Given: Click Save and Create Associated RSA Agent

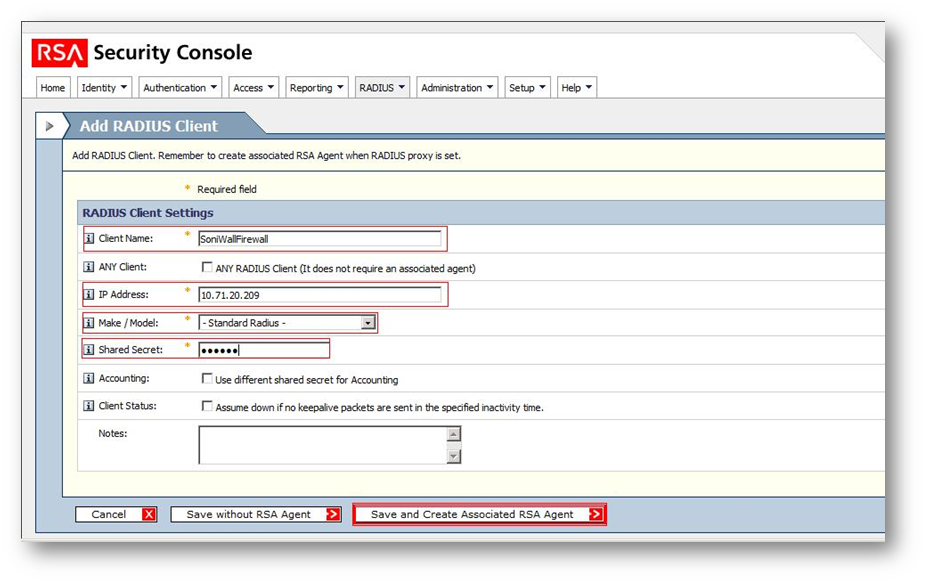Looking at the screenshot, I should (x=479, y=514).
